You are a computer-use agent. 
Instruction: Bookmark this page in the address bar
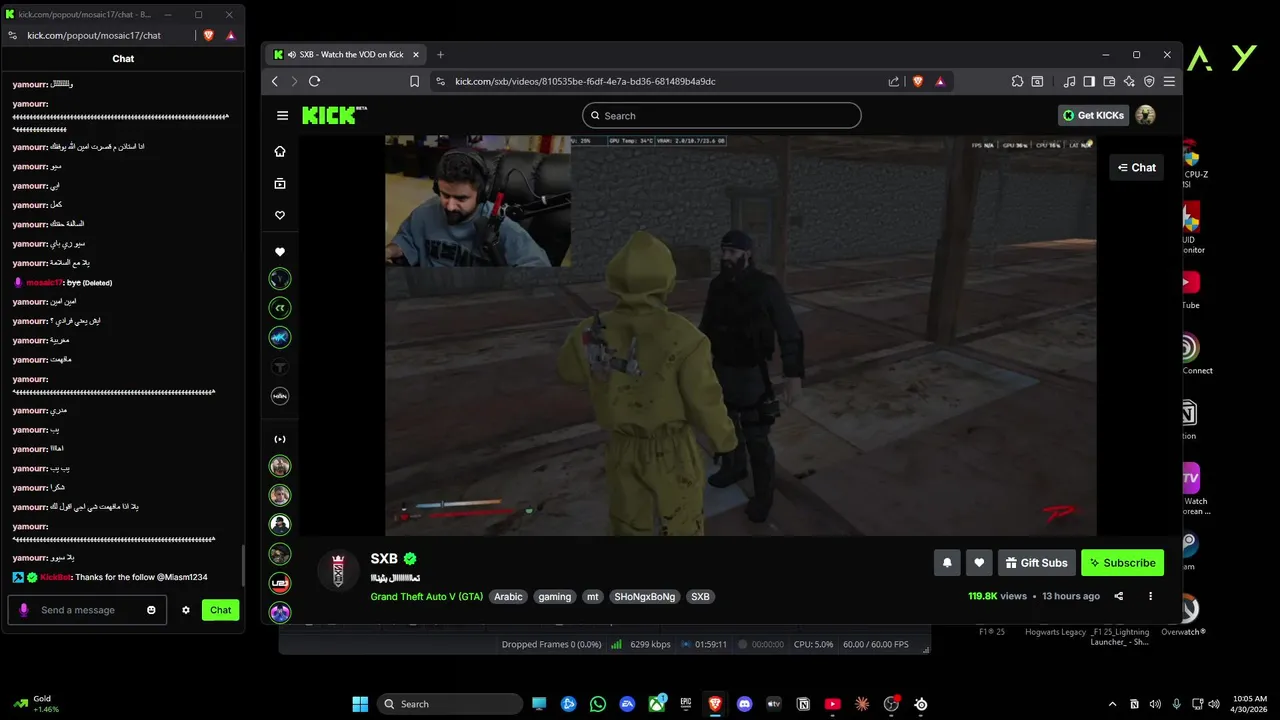414,82
